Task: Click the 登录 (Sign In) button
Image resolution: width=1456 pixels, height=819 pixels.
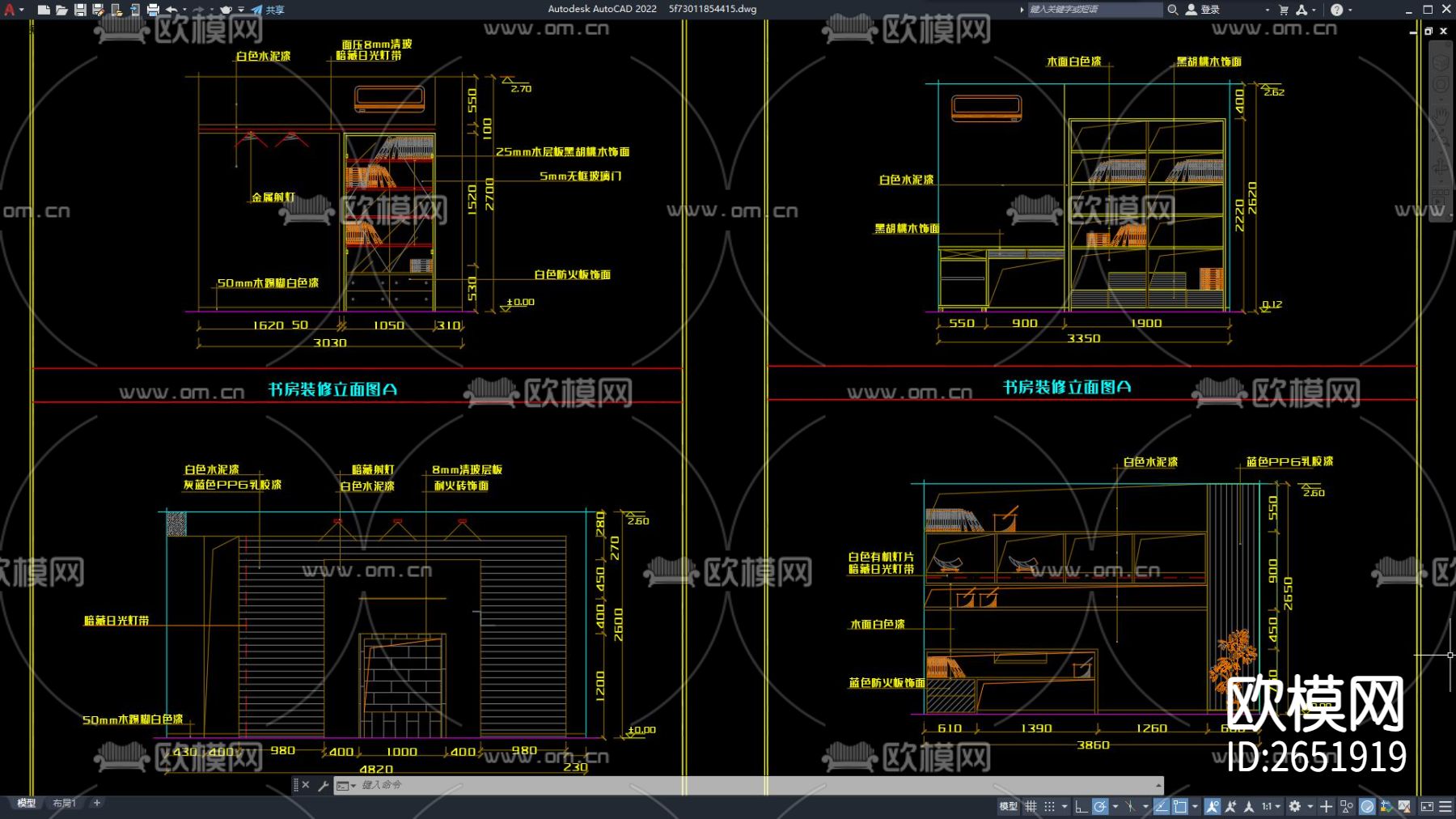Action: click(1204, 10)
